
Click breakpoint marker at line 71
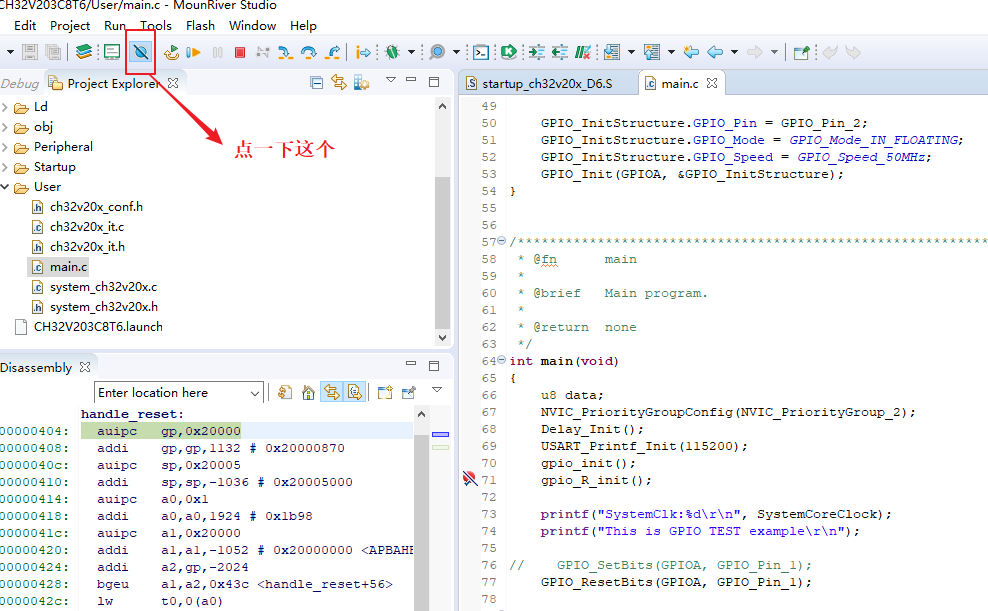470,480
